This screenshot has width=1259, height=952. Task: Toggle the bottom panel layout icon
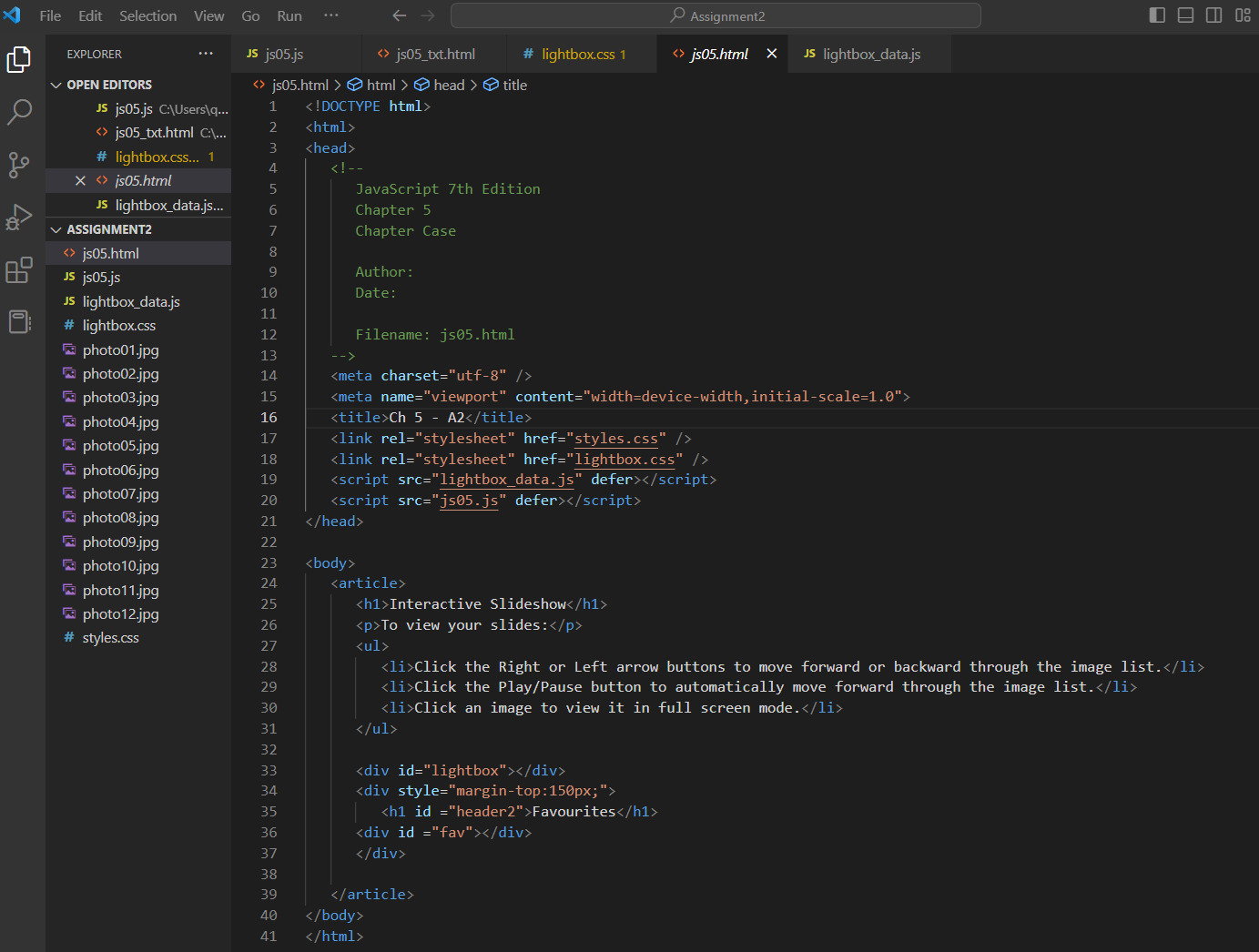(x=1185, y=15)
